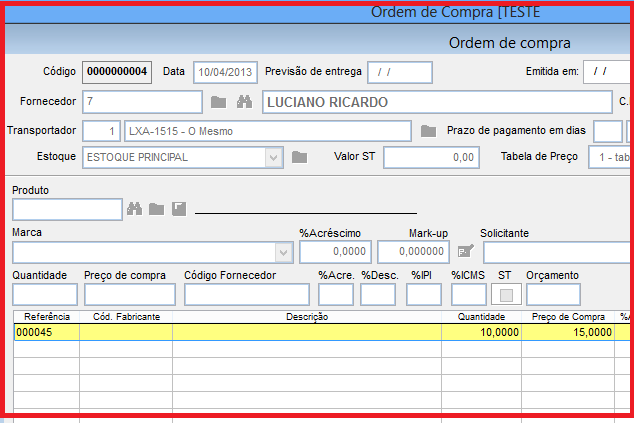
Task: Click the Previsão de entrega date field
Action: coord(400,72)
